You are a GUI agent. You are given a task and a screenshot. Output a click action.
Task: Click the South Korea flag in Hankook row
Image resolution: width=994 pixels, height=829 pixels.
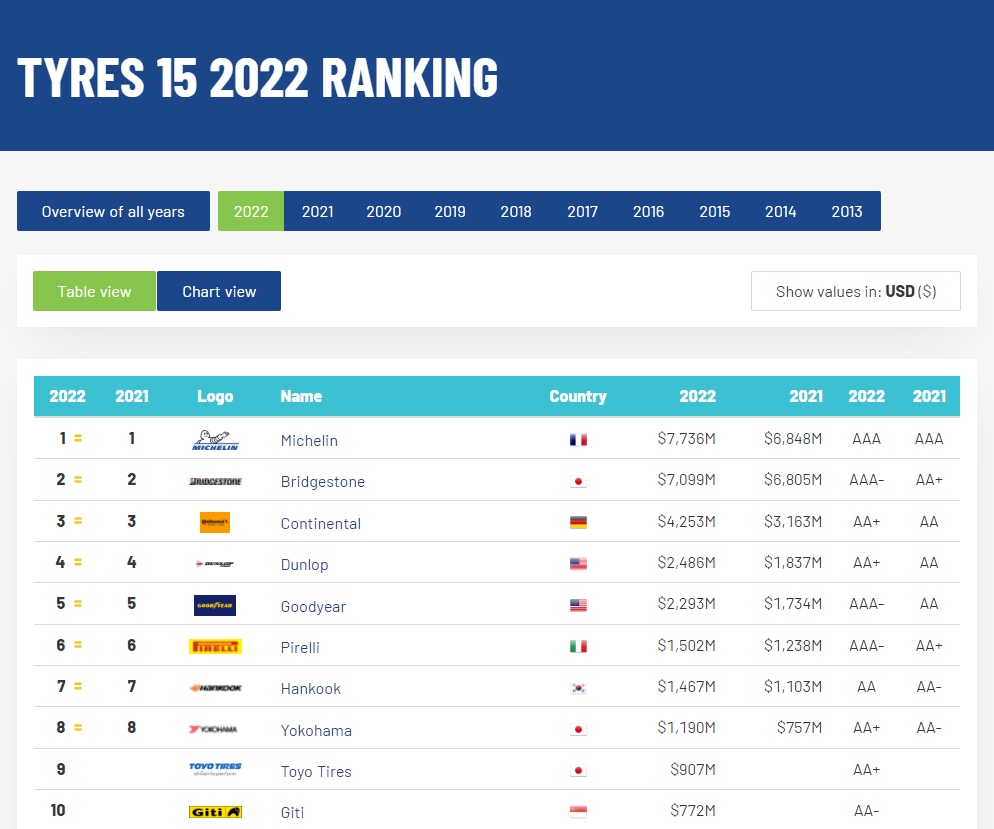(x=578, y=688)
